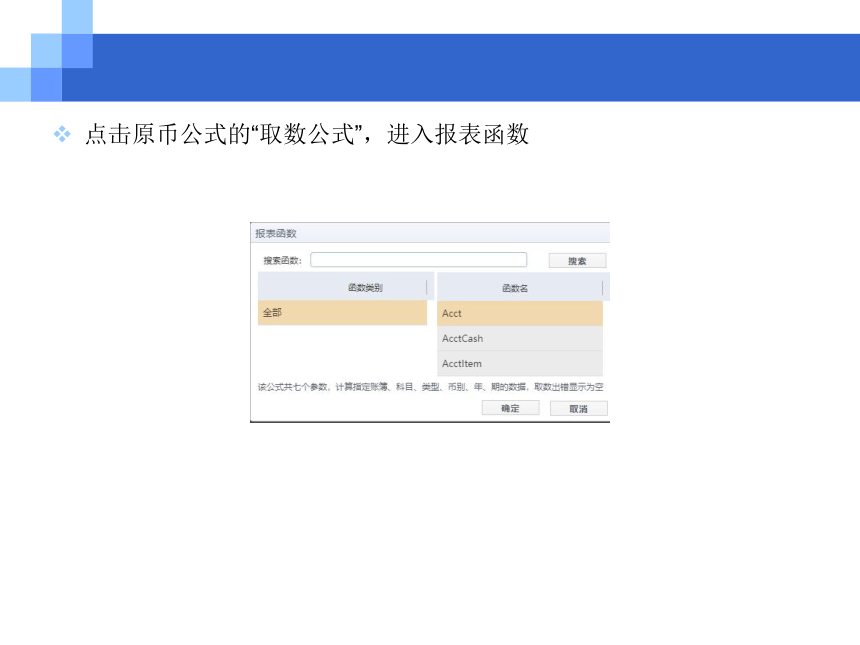Click the formula description text below list

(x=431, y=387)
